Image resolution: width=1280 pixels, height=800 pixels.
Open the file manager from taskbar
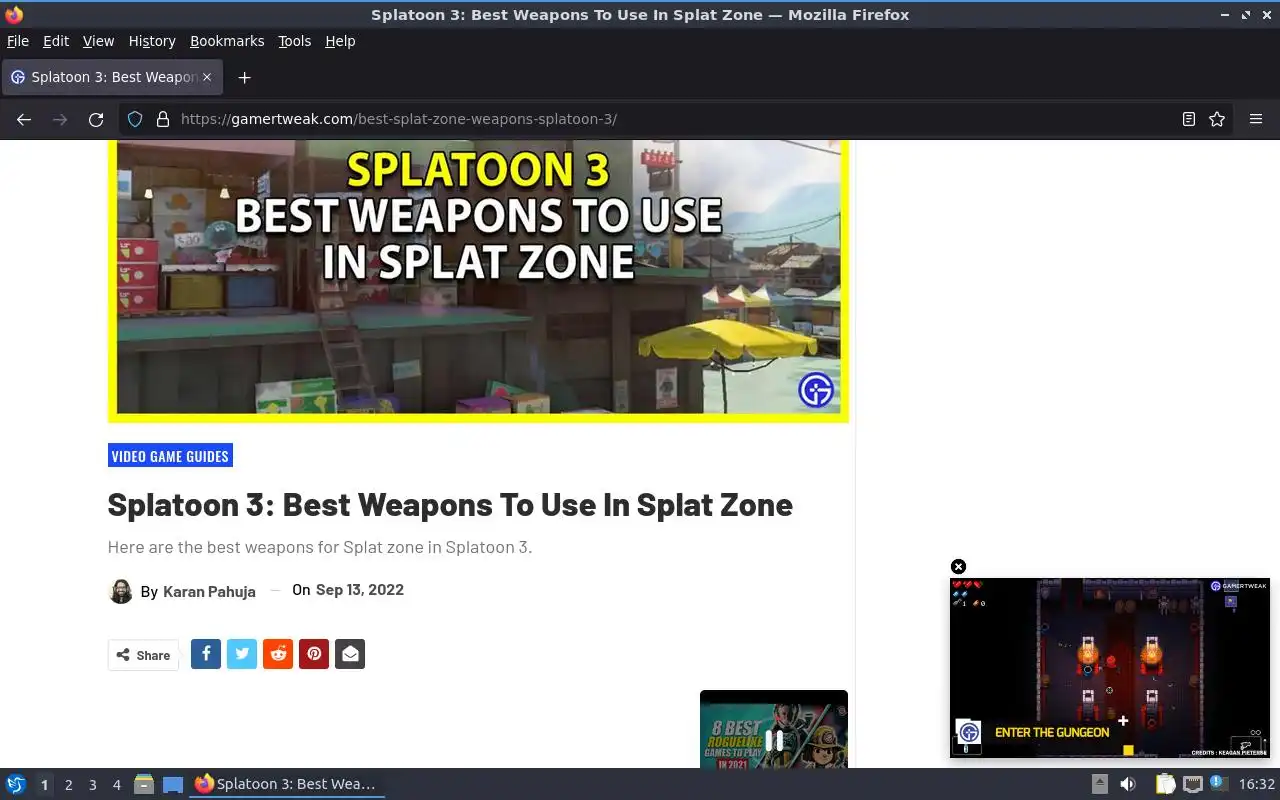click(144, 784)
